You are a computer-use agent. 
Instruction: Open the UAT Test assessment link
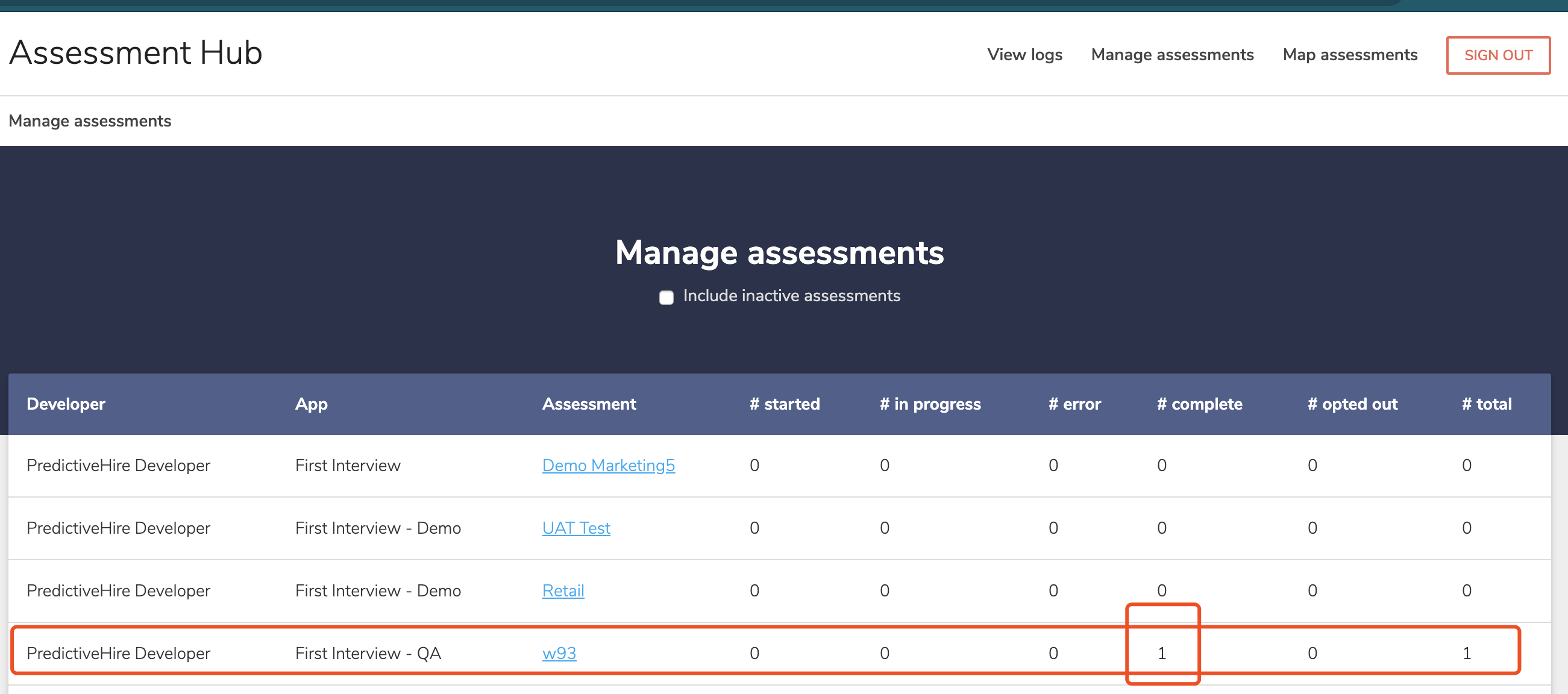576,528
